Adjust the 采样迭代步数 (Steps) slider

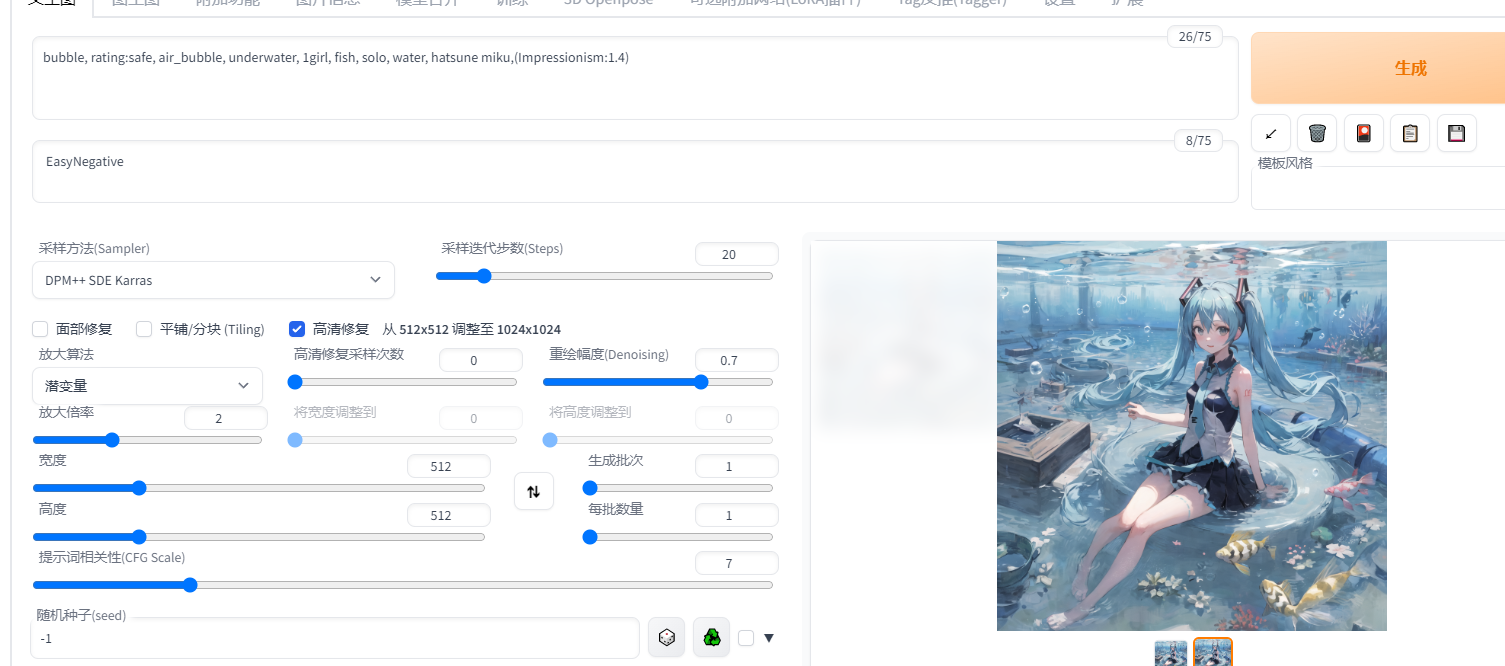pos(605,276)
